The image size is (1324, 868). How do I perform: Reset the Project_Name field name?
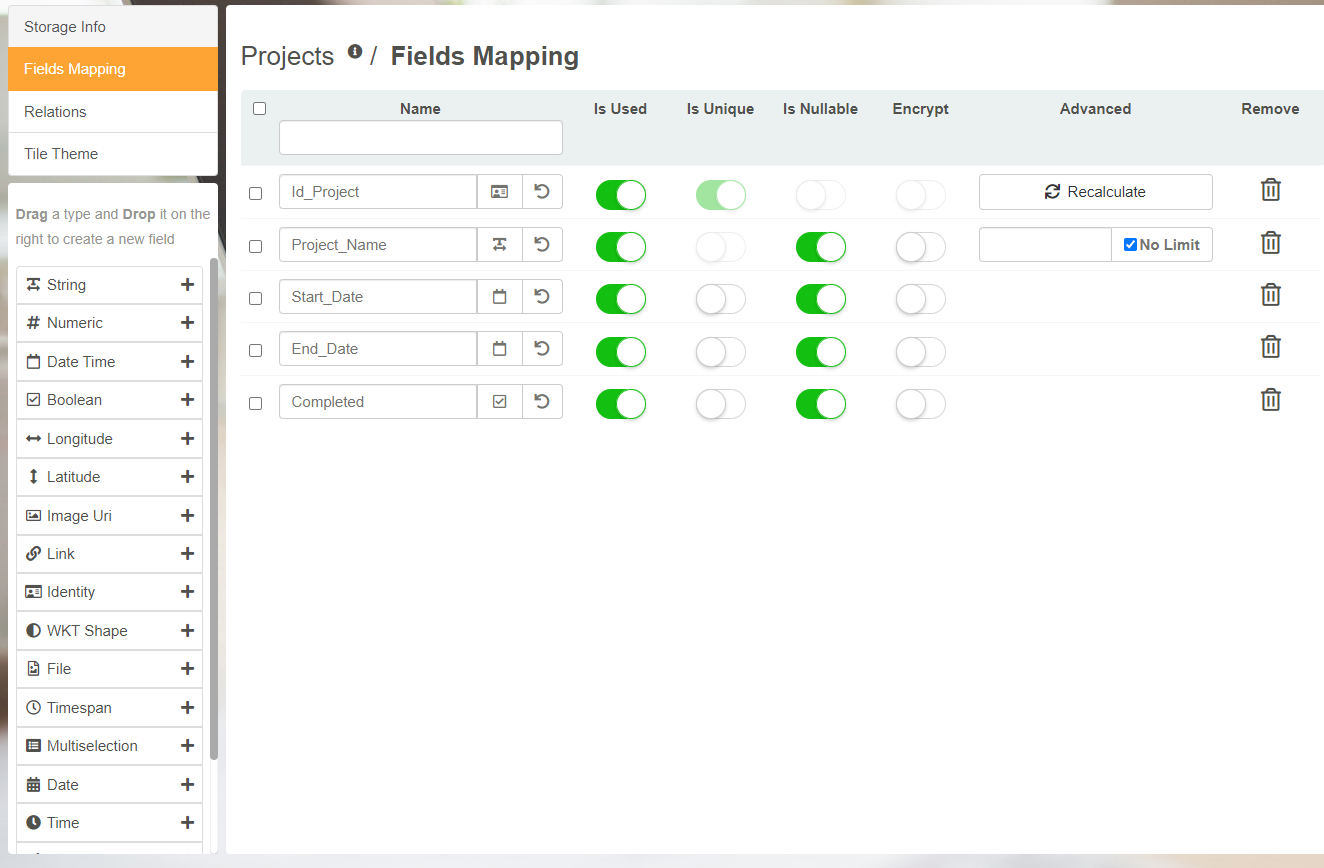tap(542, 244)
